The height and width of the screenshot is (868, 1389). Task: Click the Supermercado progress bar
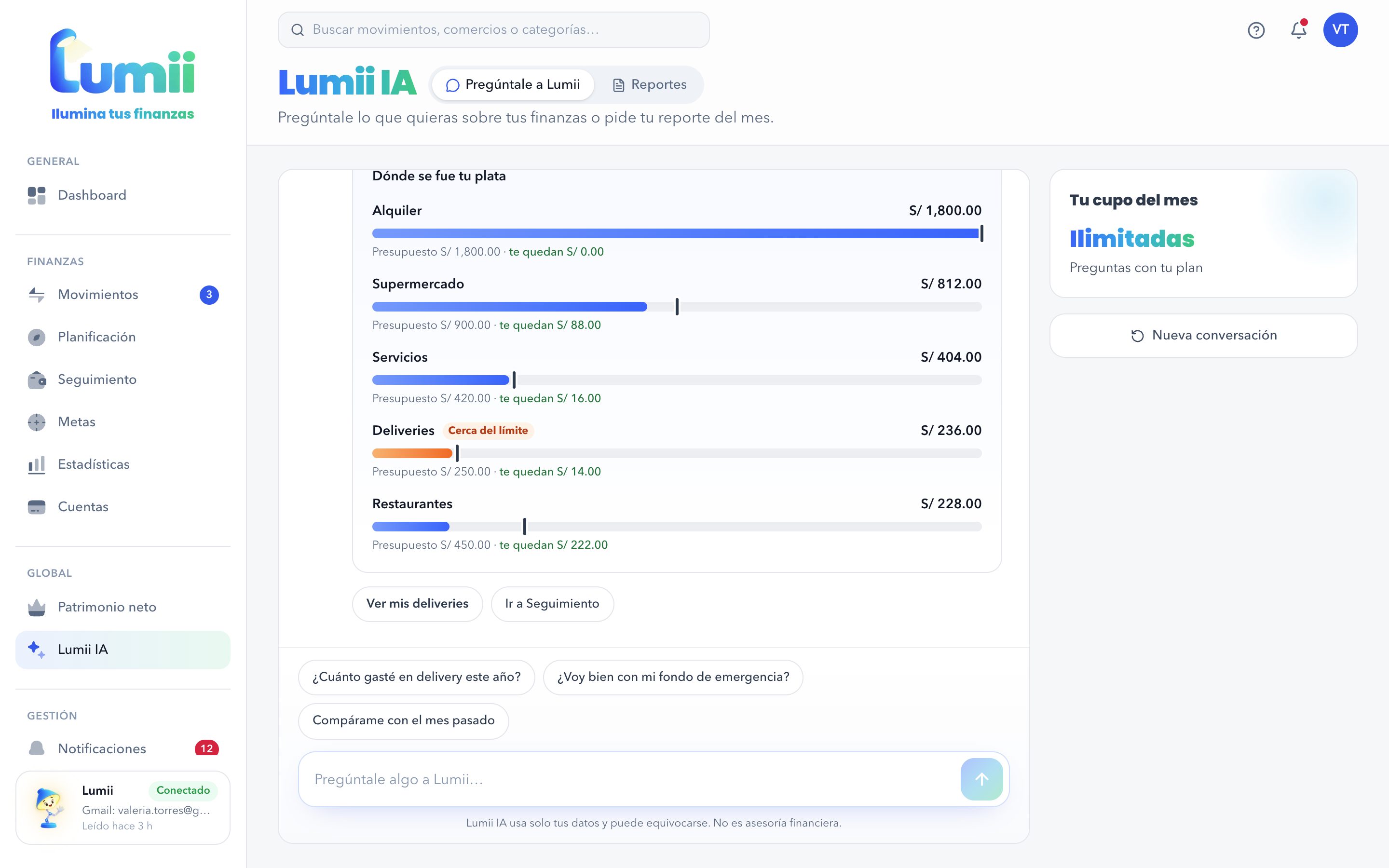(677, 307)
